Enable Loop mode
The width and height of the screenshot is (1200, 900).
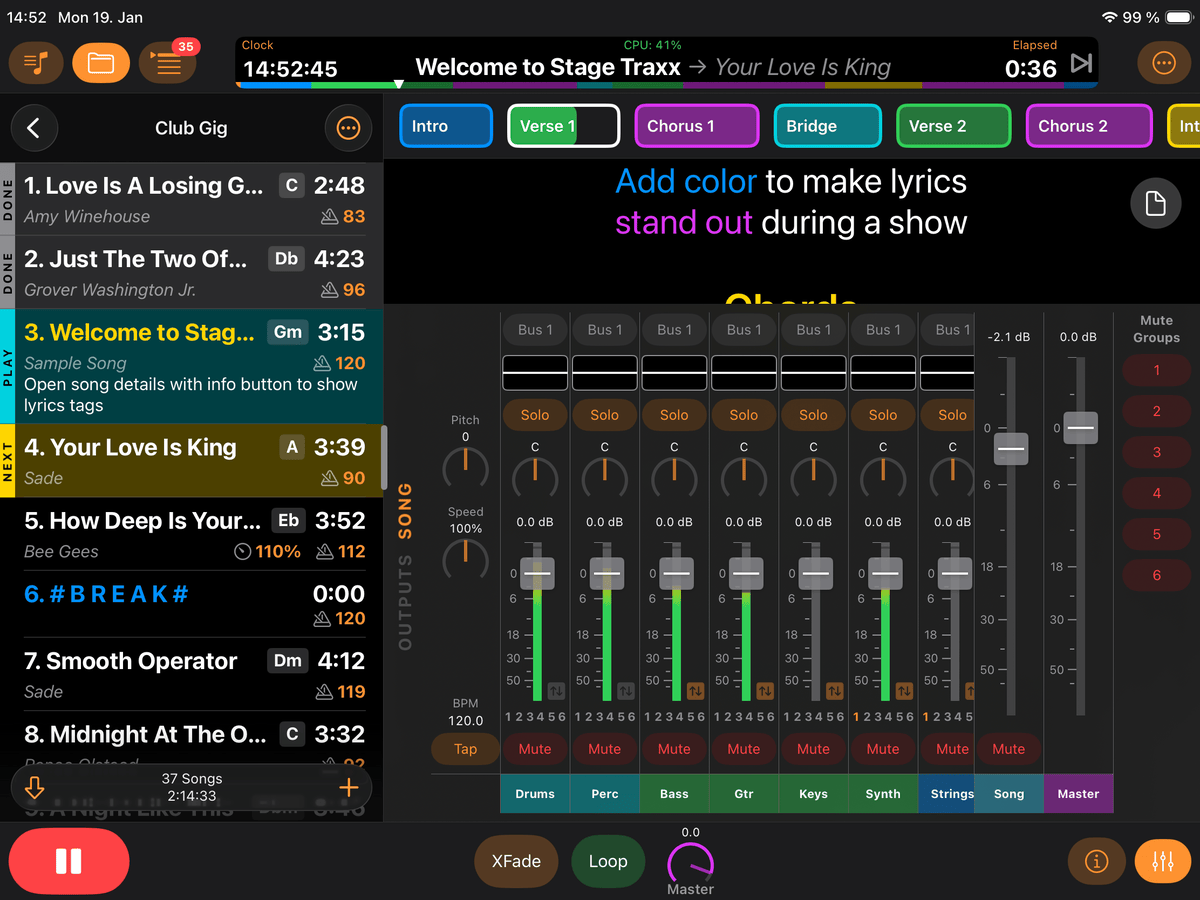[x=608, y=861]
